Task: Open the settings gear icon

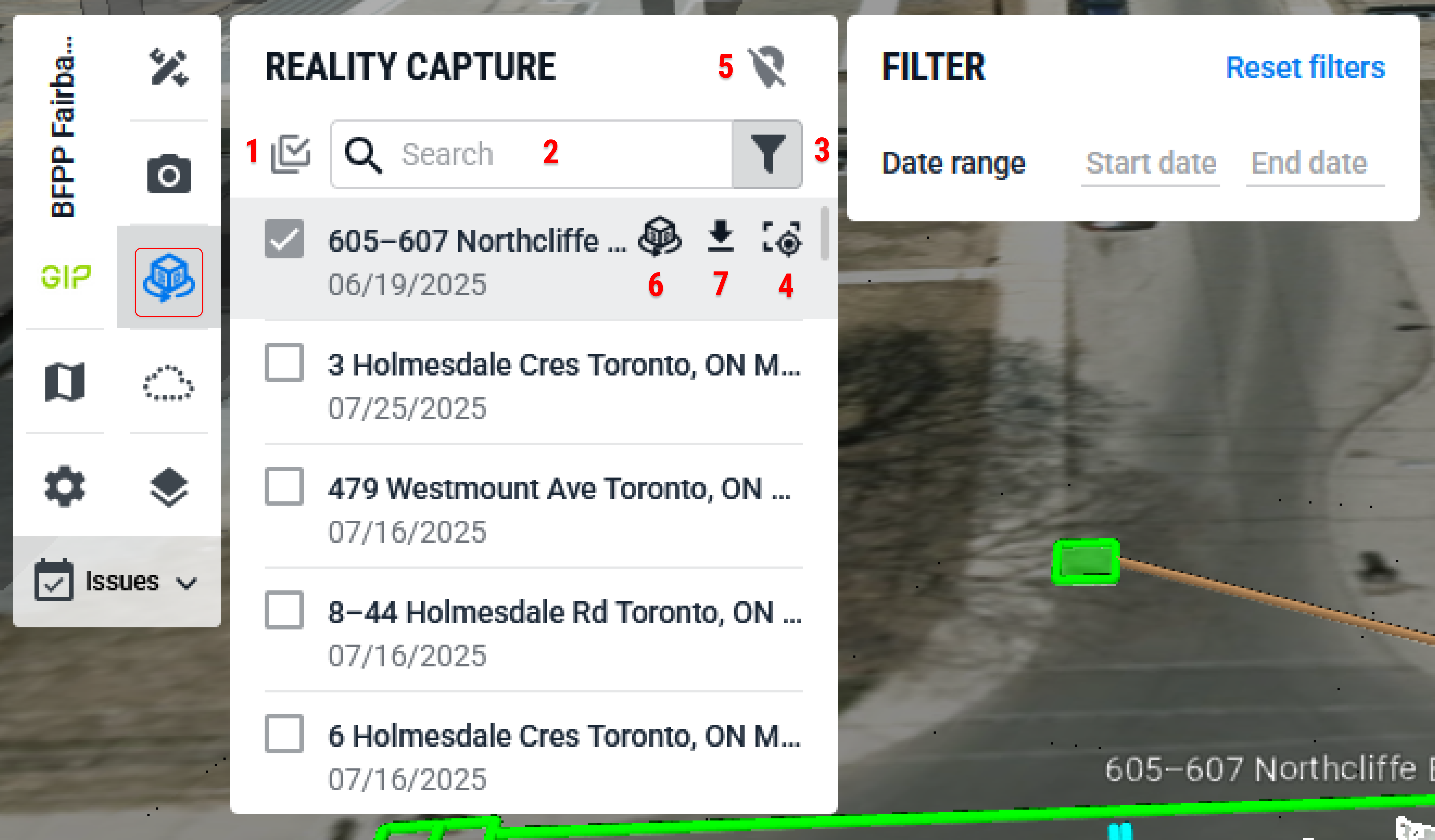Action: point(64,486)
